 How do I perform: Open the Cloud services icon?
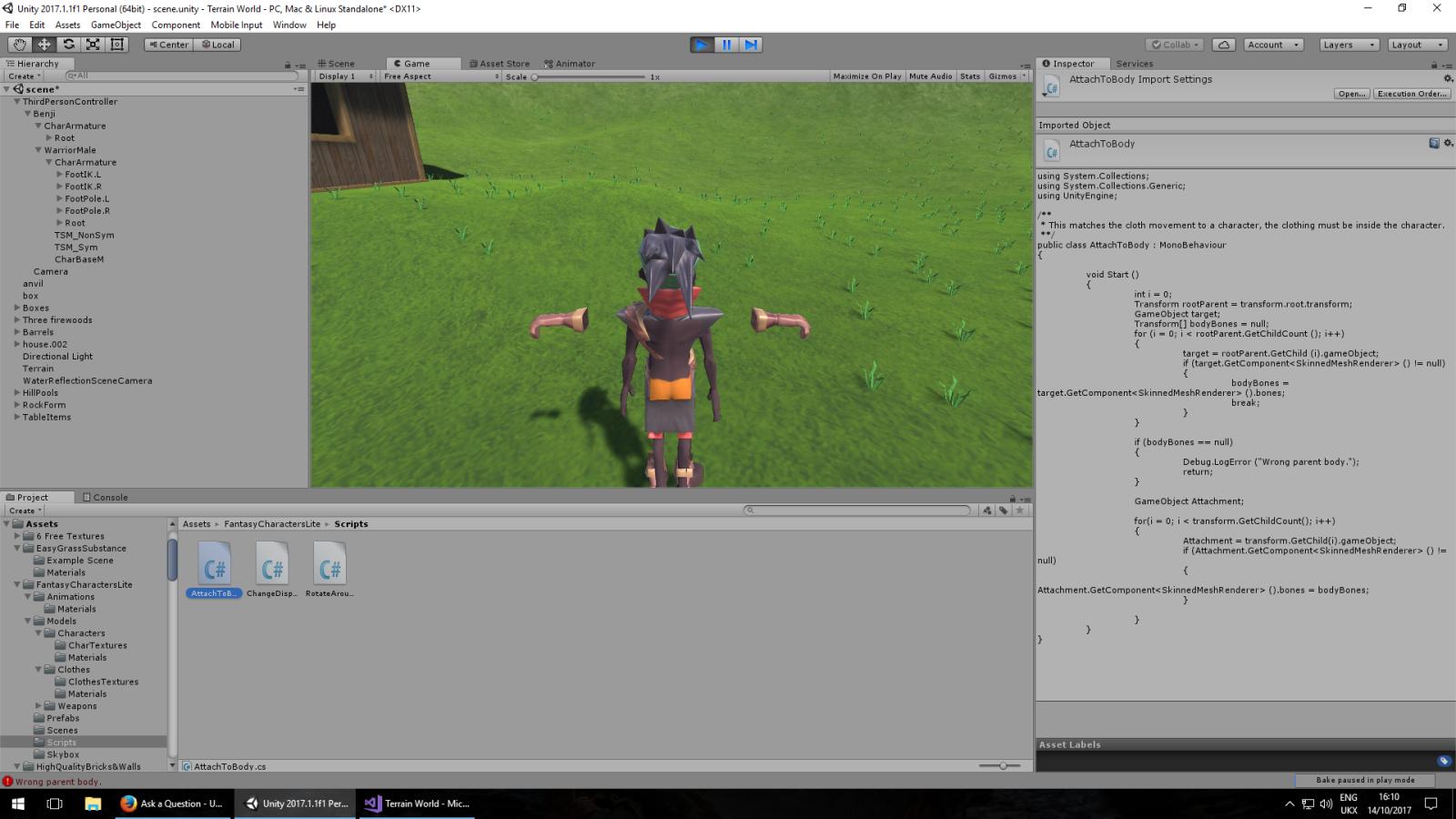[1224, 45]
